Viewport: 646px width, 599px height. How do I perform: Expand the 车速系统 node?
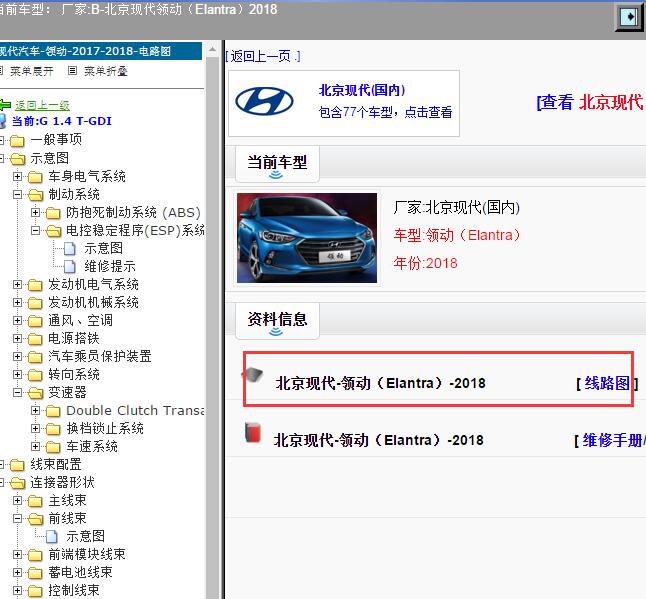tap(35, 447)
